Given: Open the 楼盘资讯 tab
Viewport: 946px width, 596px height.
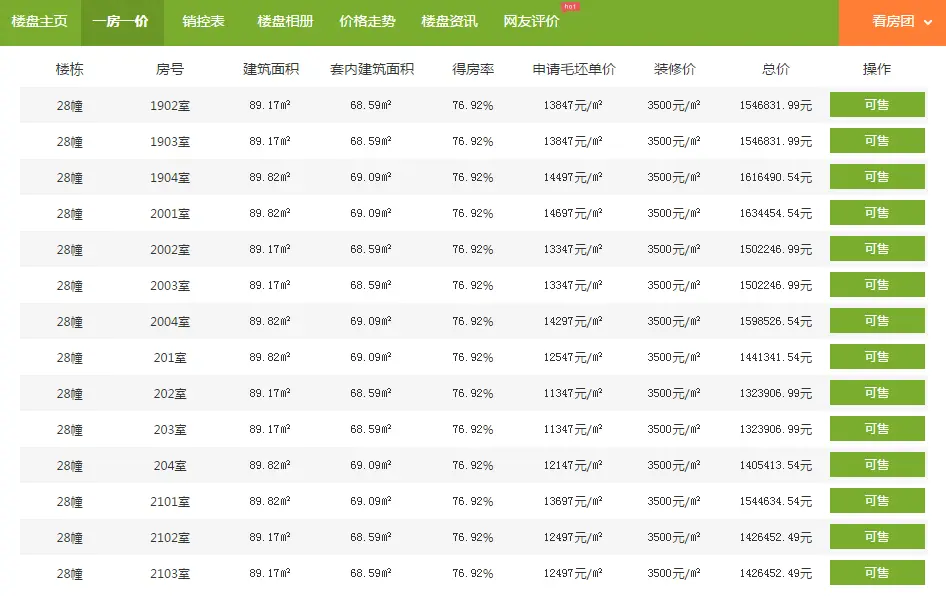Looking at the screenshot, I should click(449, 22).
